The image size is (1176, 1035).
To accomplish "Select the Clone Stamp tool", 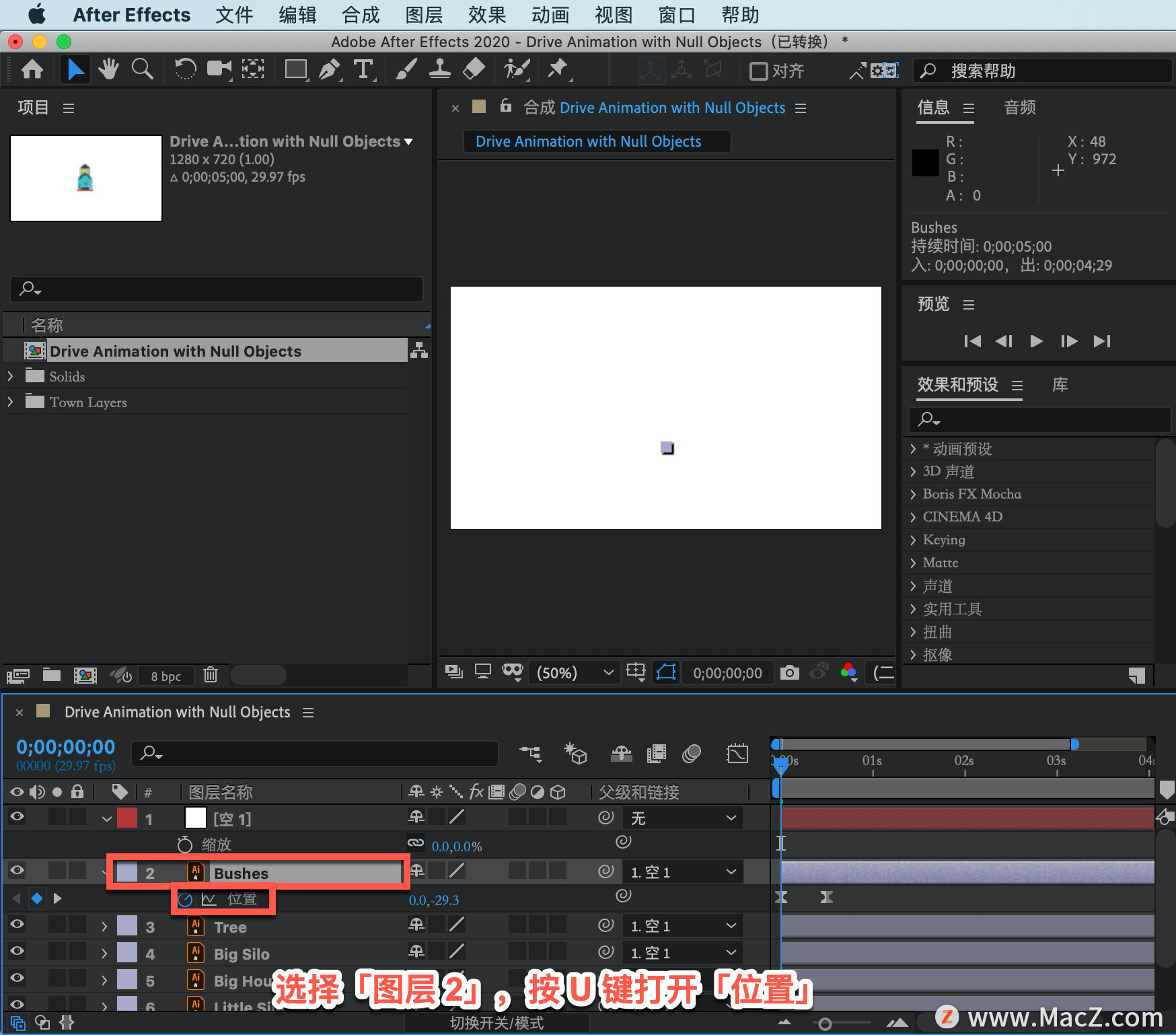I will click(x=439, y=70).
